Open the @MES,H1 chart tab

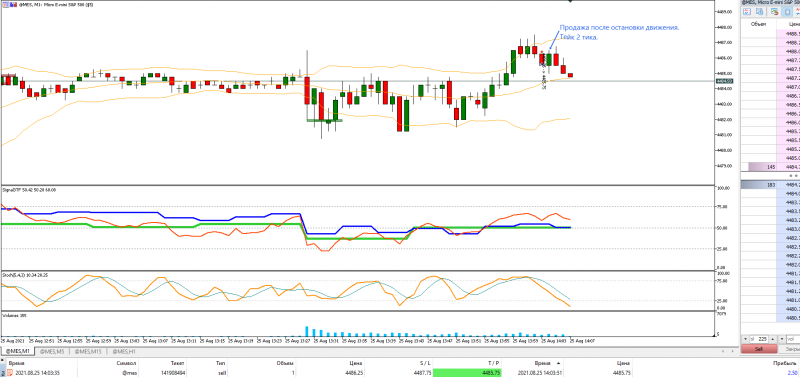click(124, 351)
